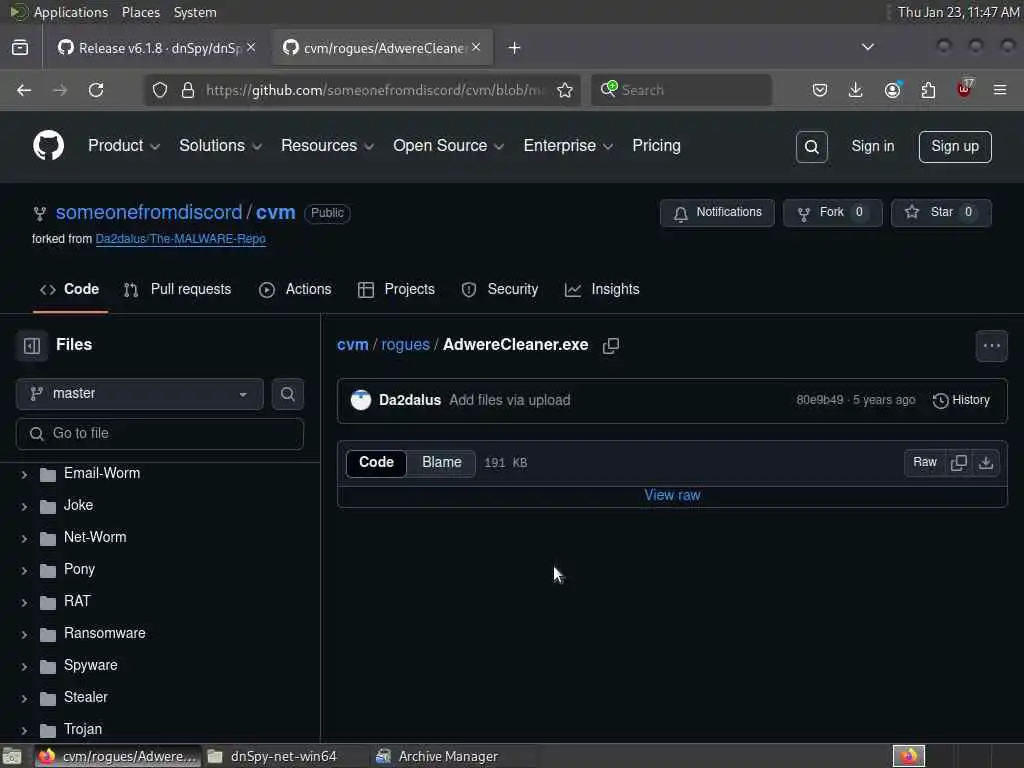Open the Firefox downloads arrow icon
Image resolution: width=1024 pixels, height=768 pixels.
856,90
